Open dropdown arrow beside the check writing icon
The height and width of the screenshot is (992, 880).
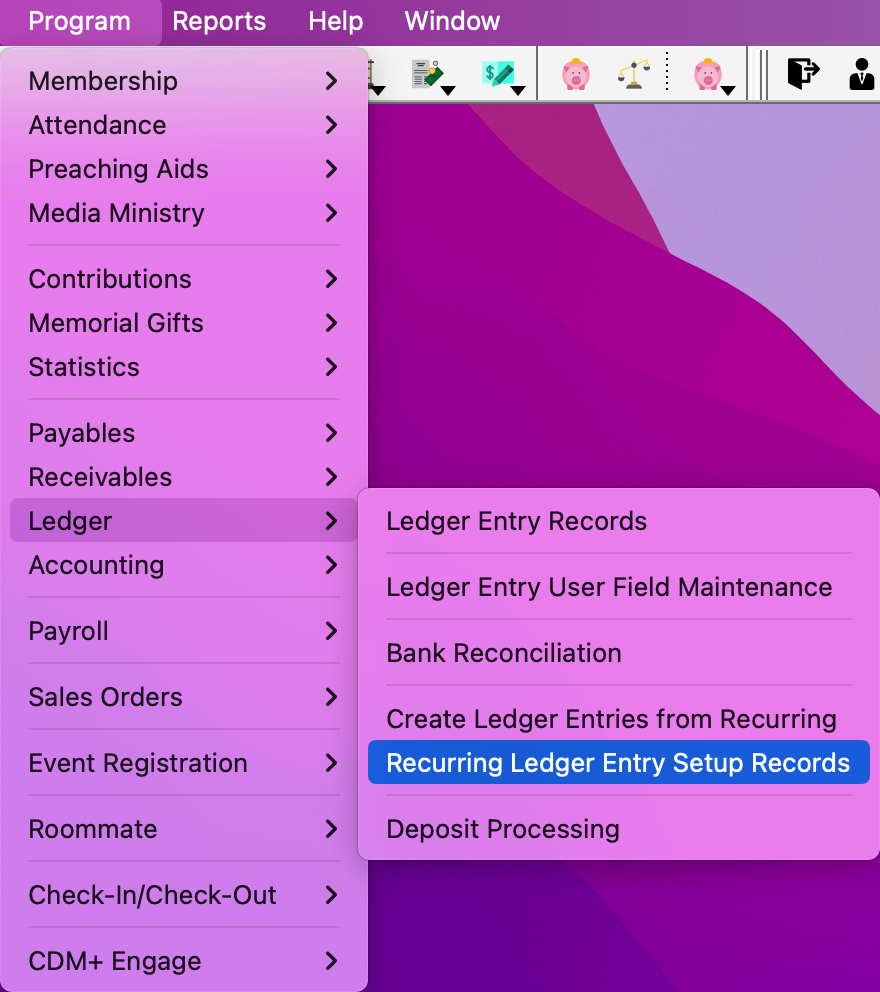(x=517, y=88)
